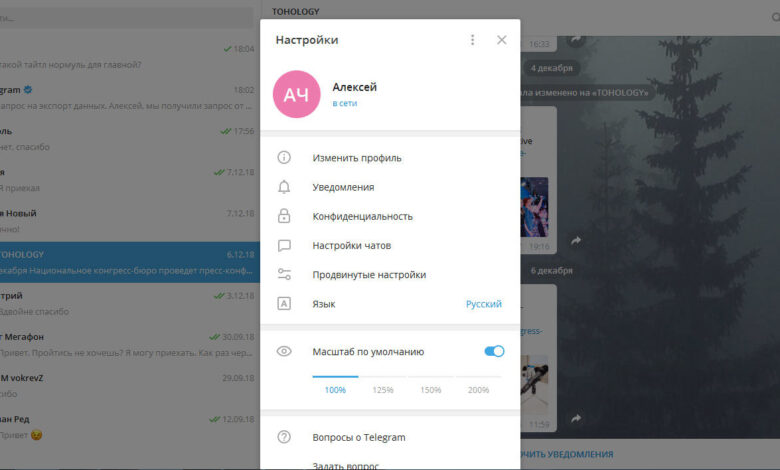Open the three-dot menu in Настройки header

point(473,40)
